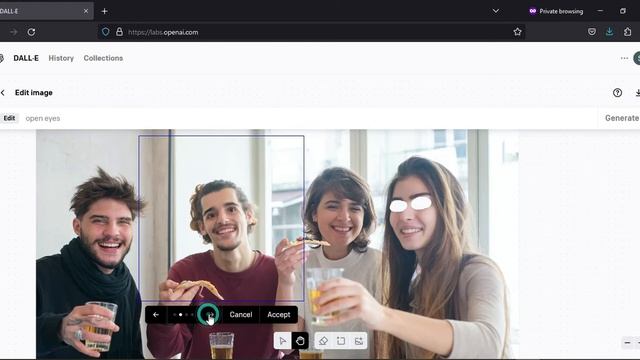The height and width of the screenshot is (360, 640).
Task: Cancel the generated variation
Action: 241,315
